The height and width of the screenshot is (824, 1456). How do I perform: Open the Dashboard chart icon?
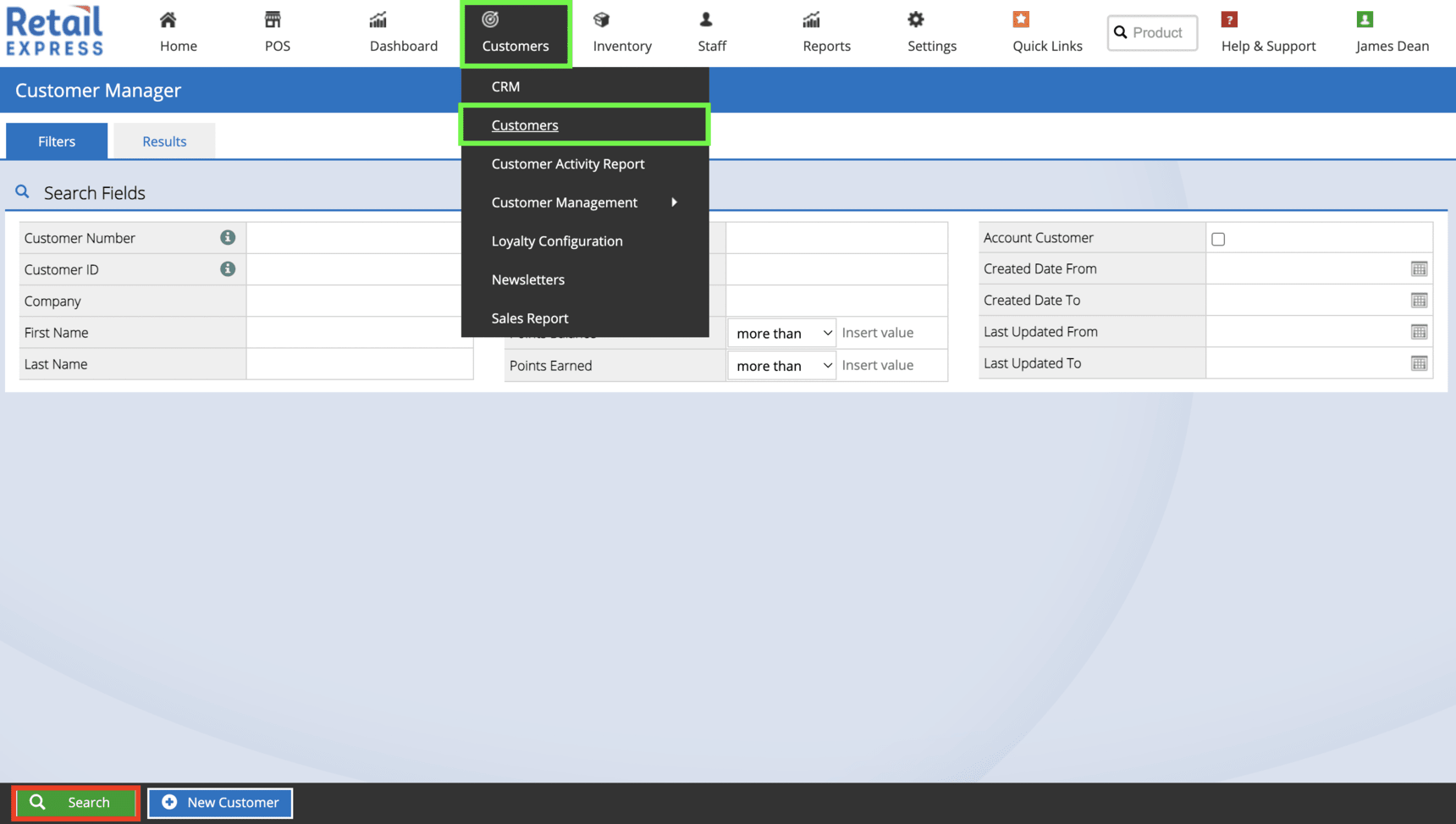[378, 19]
